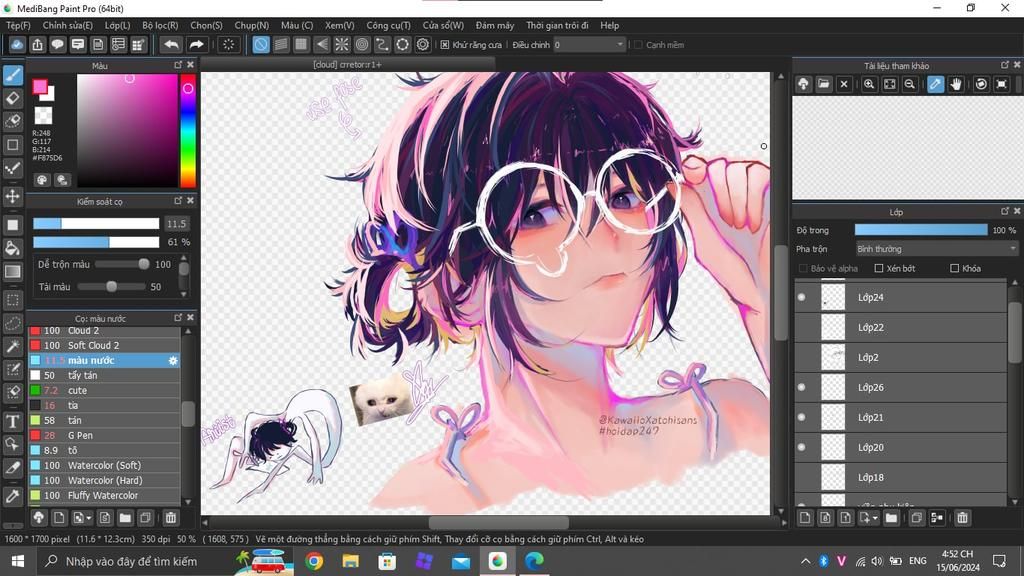Image resolution: width=1024 pixels, height=576 pixels.
Task: Enable the crisscross grid snap
Action: (301, 44)
